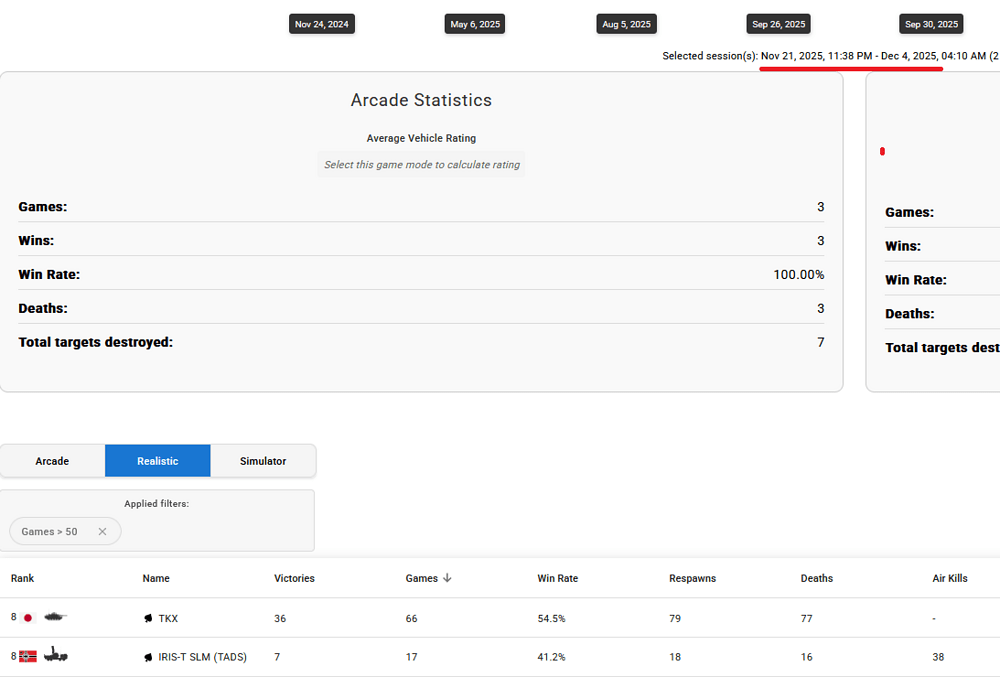Open the TKX vehicle name link
Screen dimensions: 1000x677
(x=168, y=619)
